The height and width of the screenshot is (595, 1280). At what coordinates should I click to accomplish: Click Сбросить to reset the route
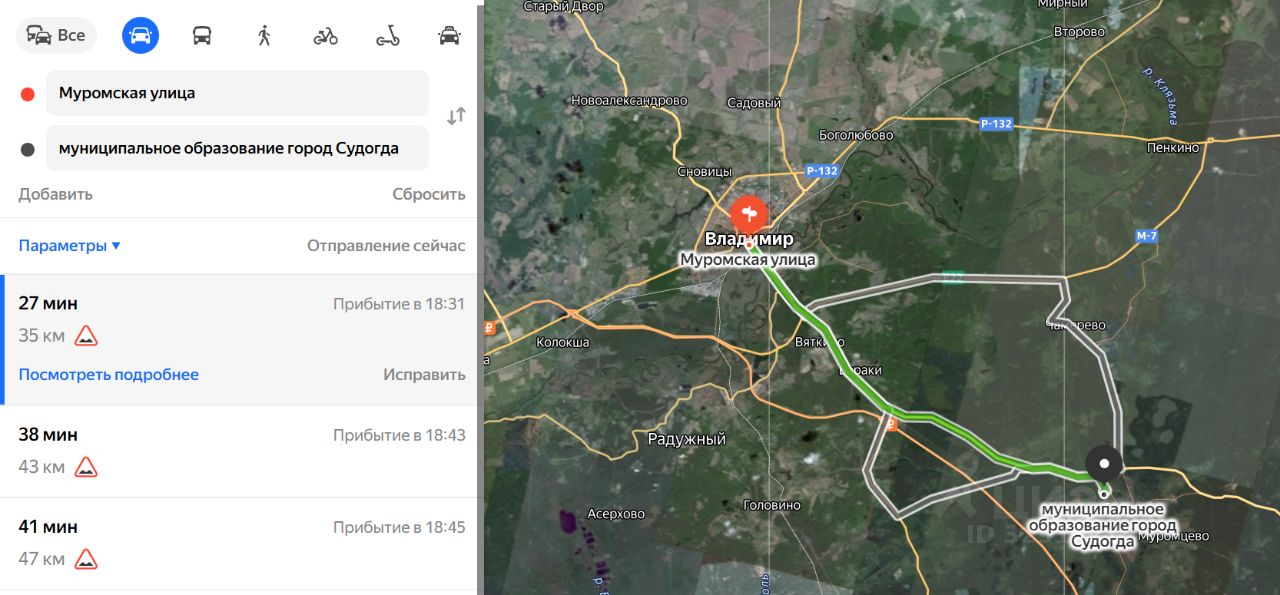coord(429,194)
